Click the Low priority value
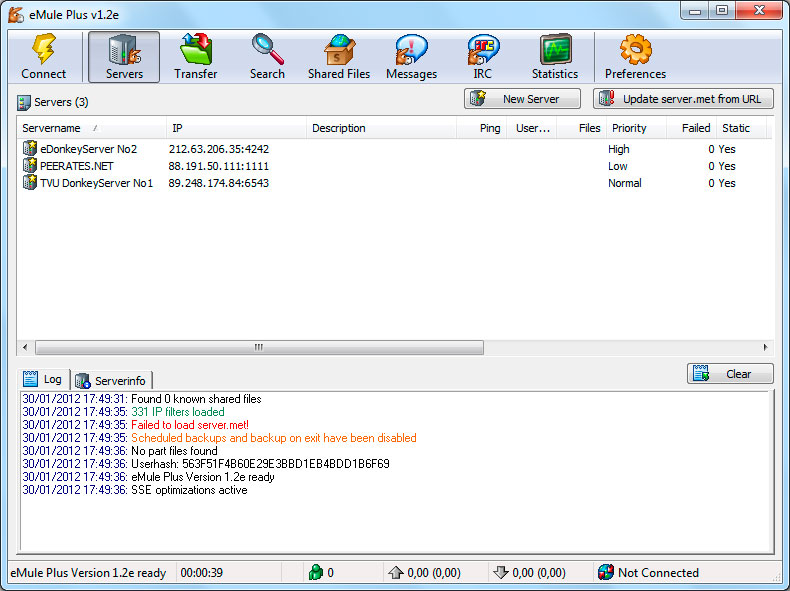790x591 pixels. click(x=618, y=166)
